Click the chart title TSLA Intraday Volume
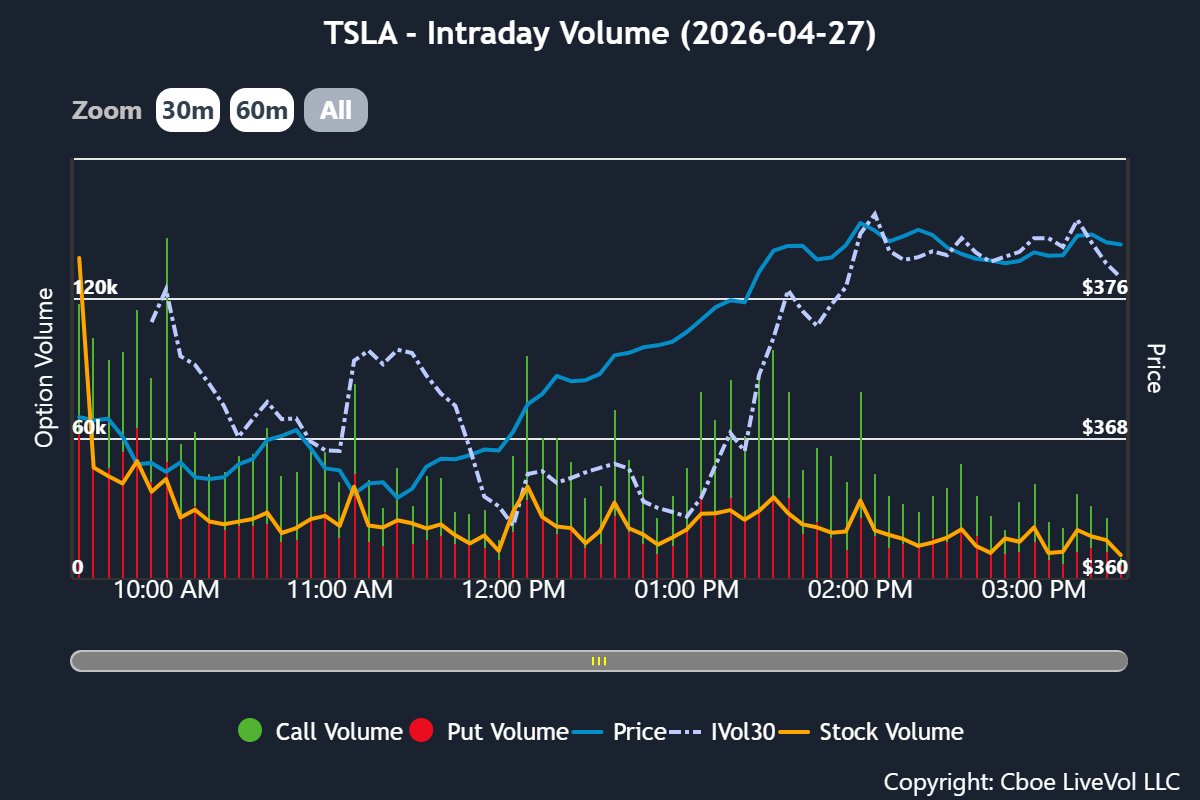Image resolution: width=1200 pixels, height=800 pixels. [x=600, y=33]
